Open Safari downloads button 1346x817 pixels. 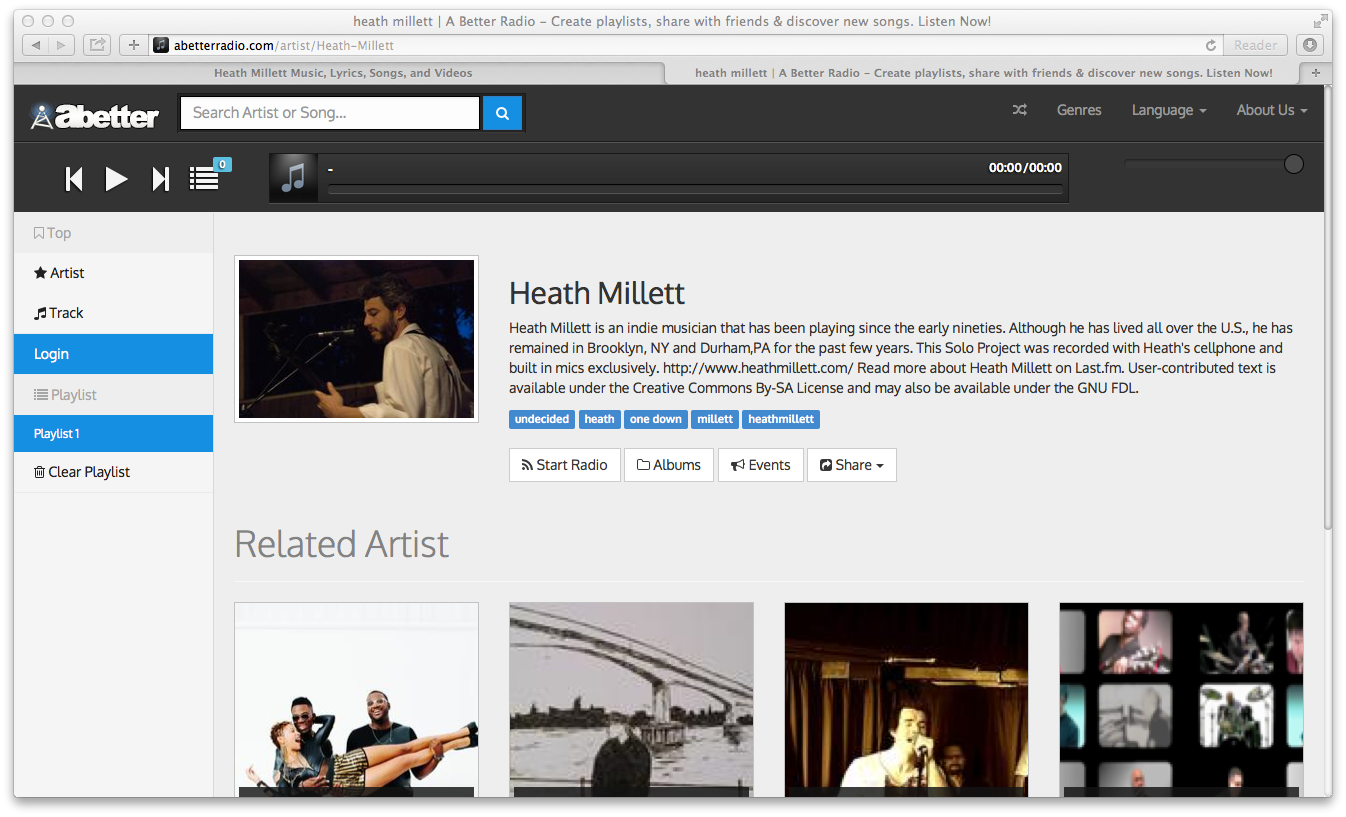coord(1310,45)
